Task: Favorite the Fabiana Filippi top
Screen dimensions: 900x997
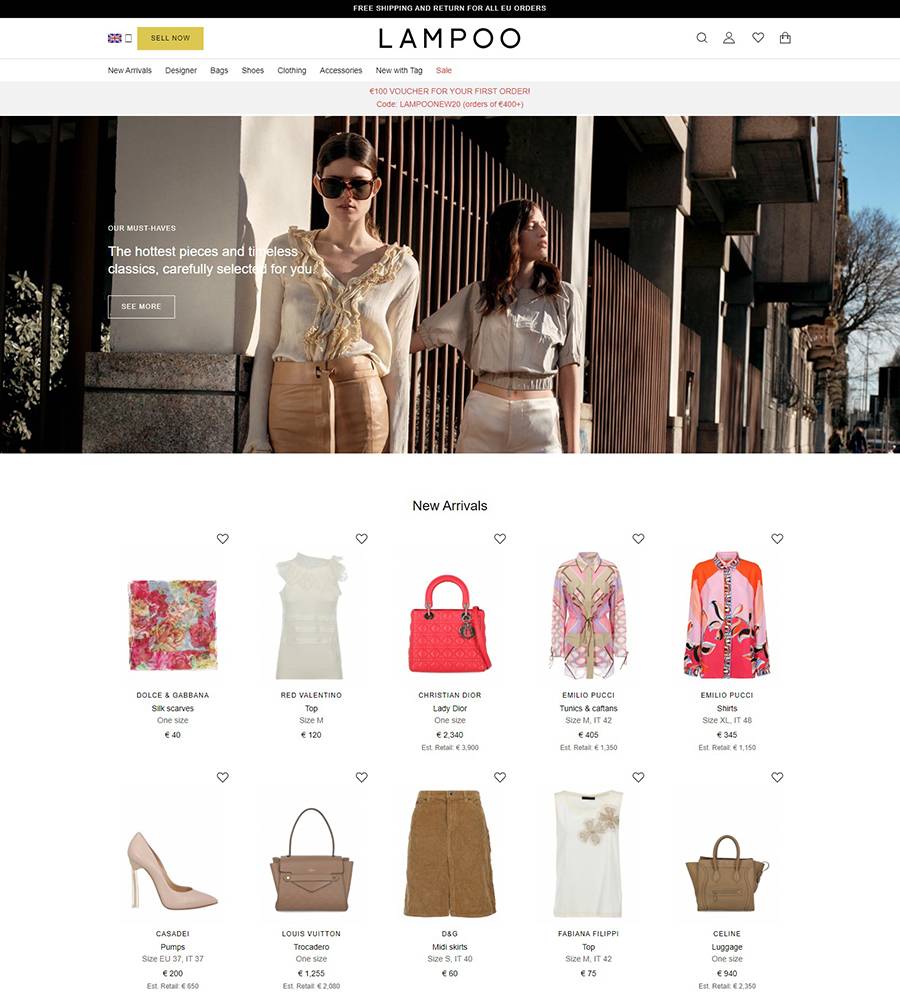Action: coord(639,777)
